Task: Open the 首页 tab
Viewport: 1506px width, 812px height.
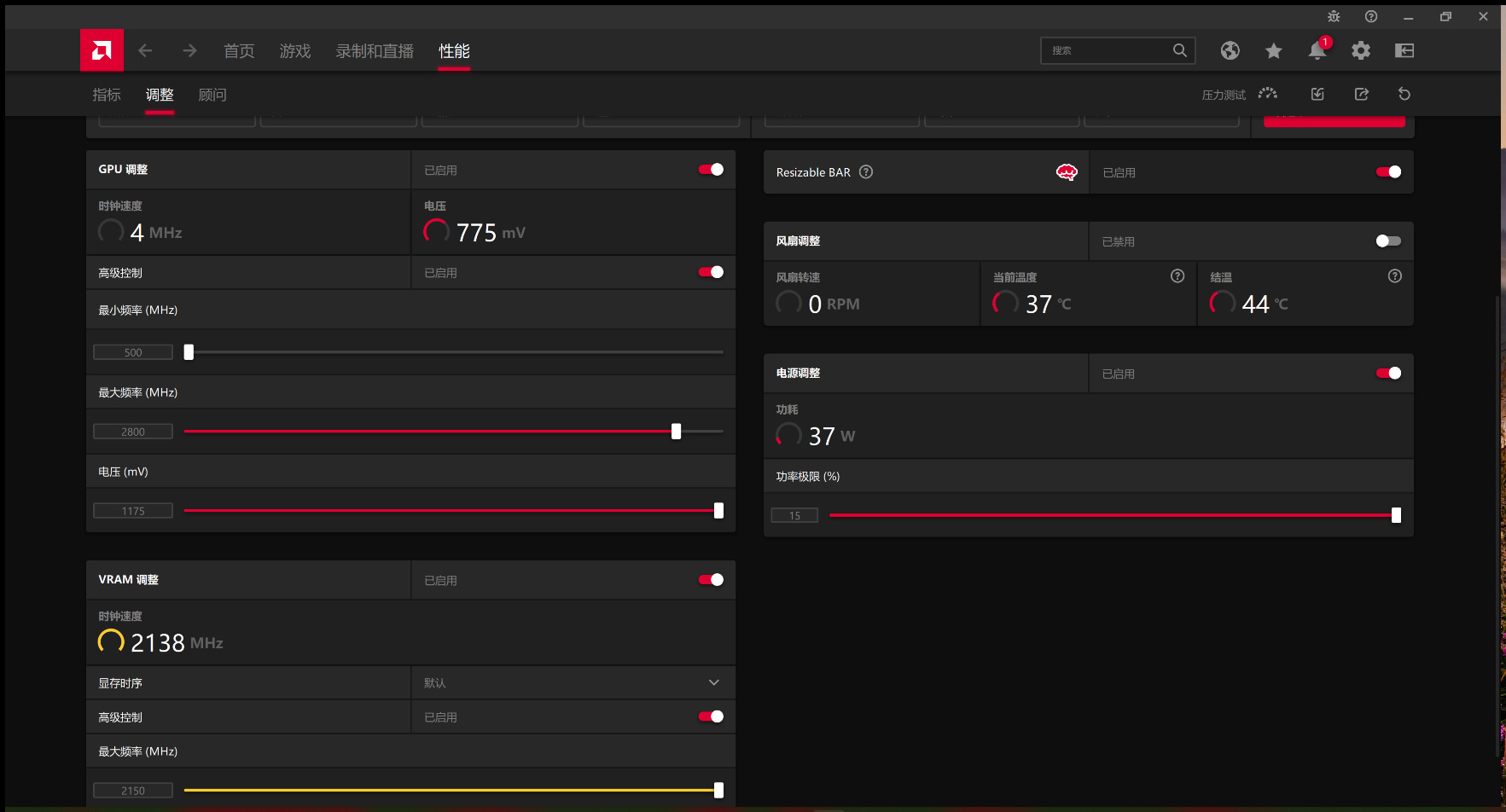Action: click(x=239, y=51)
